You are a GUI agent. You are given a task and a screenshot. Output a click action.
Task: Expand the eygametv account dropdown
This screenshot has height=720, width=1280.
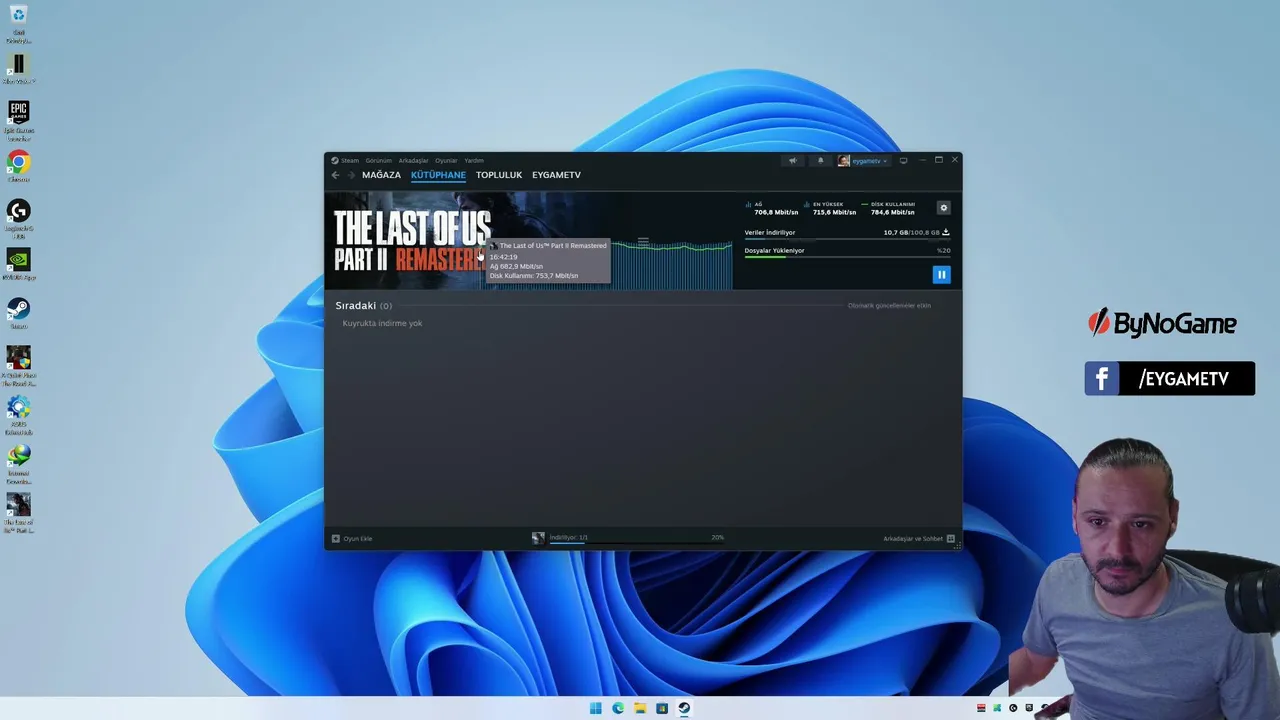pos(863,160)
